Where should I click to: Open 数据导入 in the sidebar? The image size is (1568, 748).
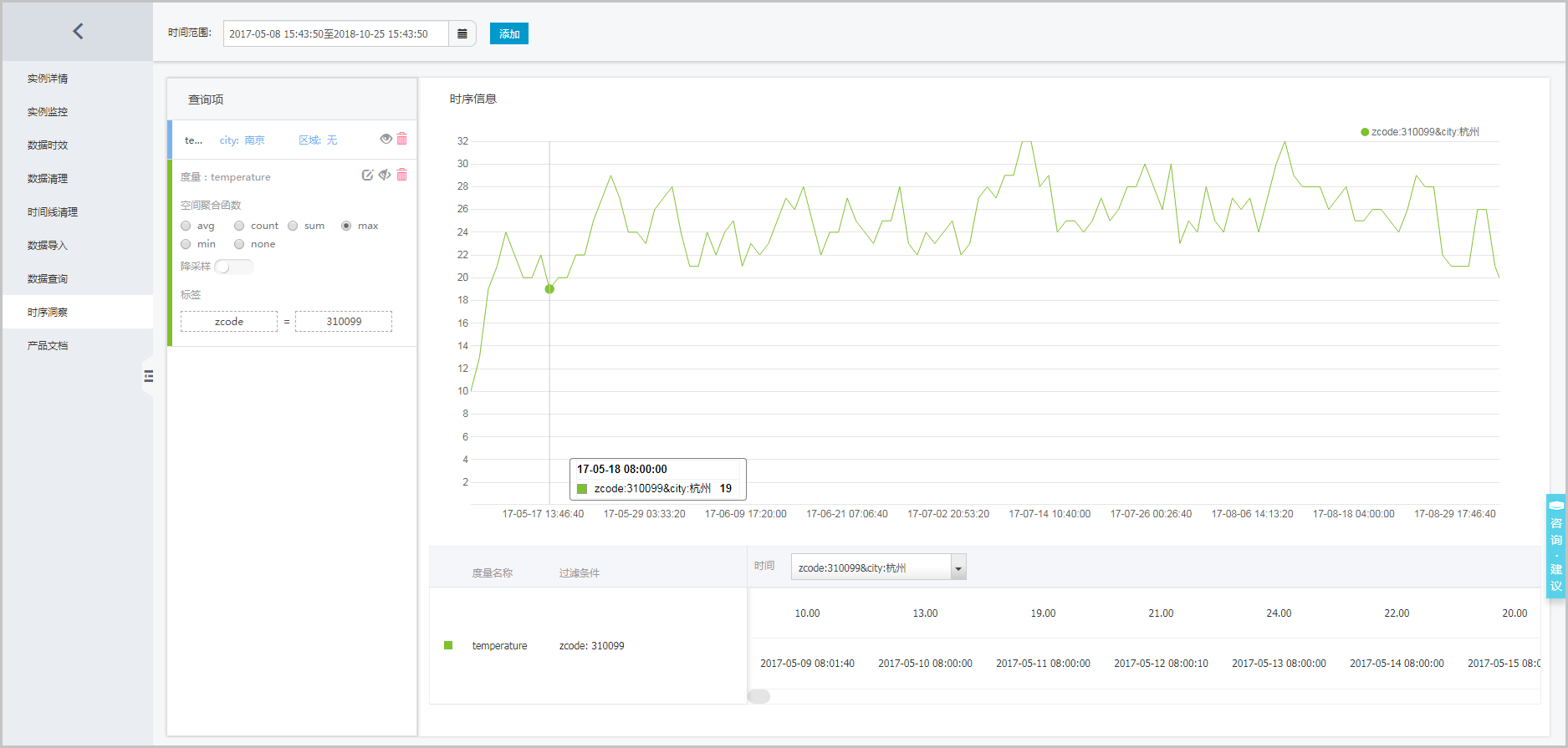pyautogui.click(x=48, y=246)
